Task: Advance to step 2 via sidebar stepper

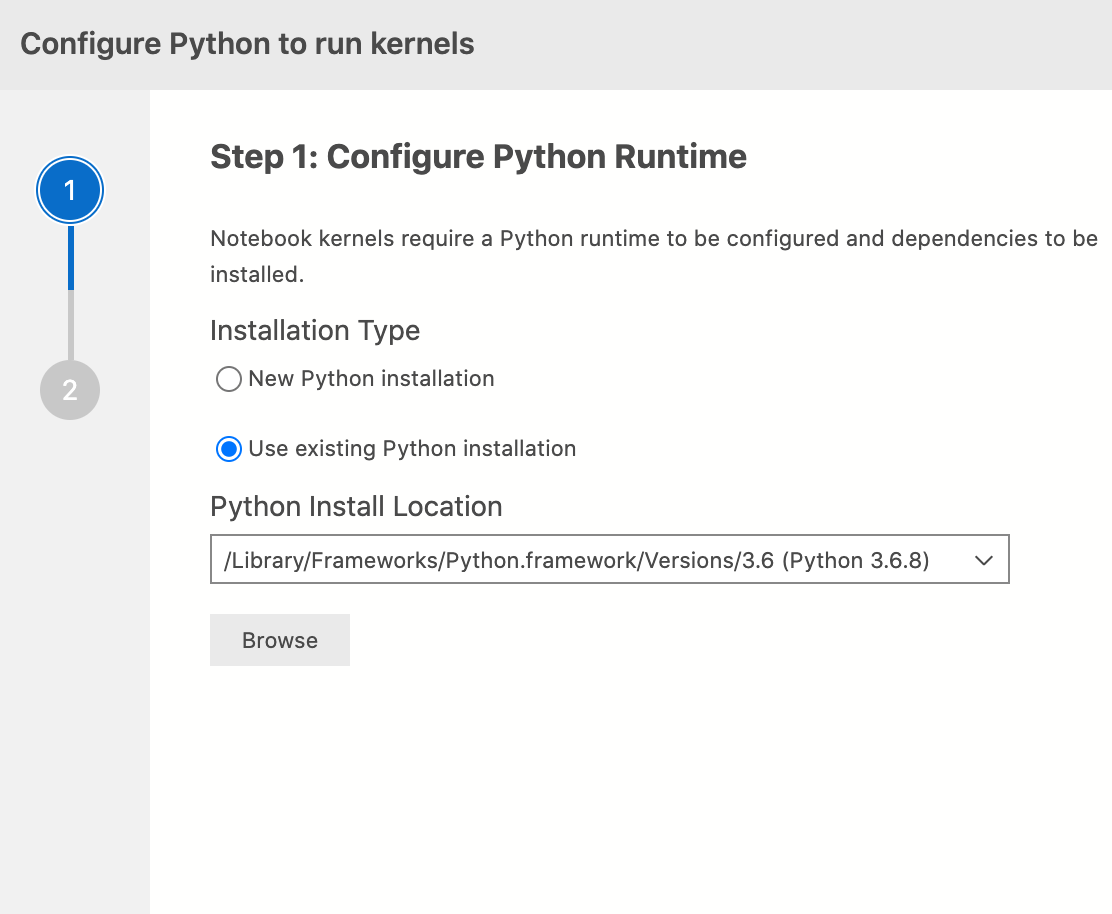Action: tap(69, 390)
